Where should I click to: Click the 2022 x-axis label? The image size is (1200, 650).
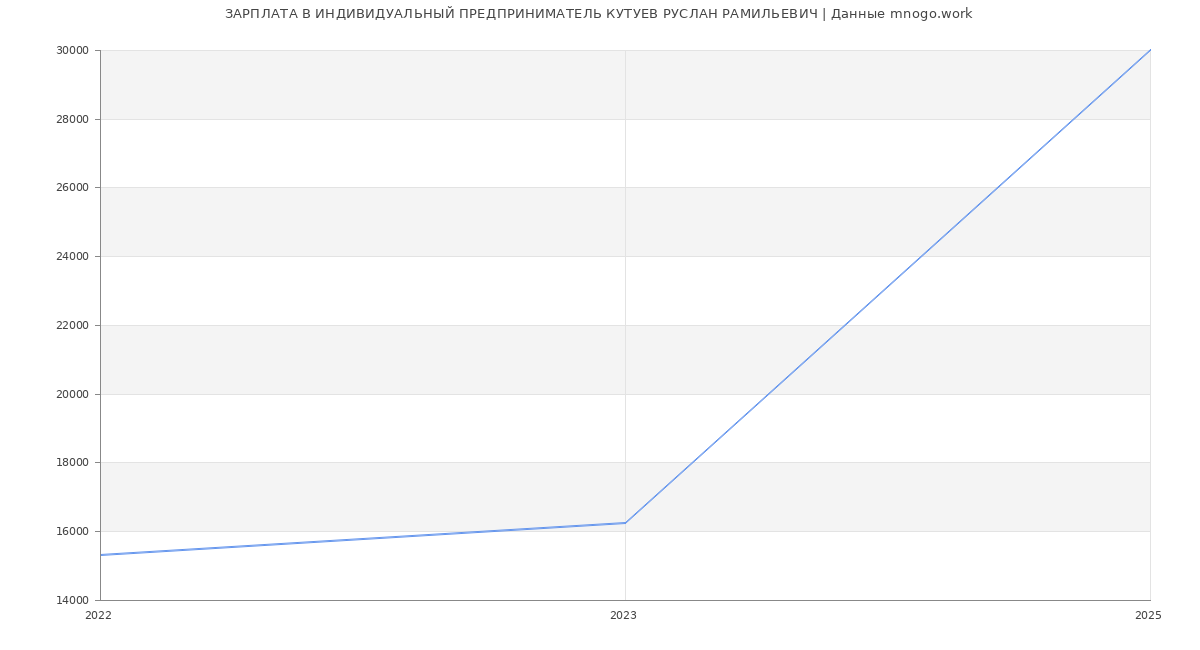click(x=99, y=616)
